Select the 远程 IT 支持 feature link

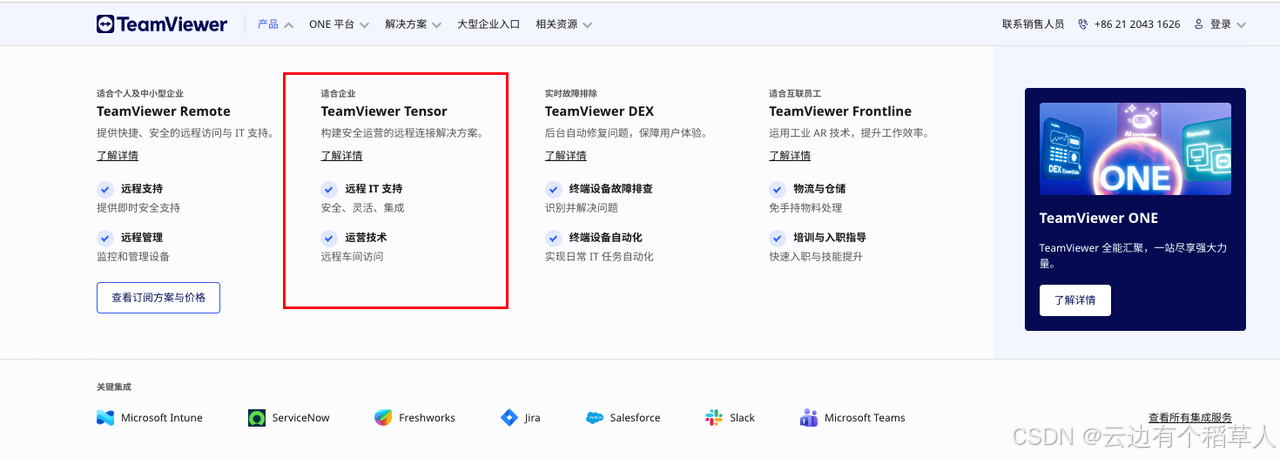click(374, 188)
